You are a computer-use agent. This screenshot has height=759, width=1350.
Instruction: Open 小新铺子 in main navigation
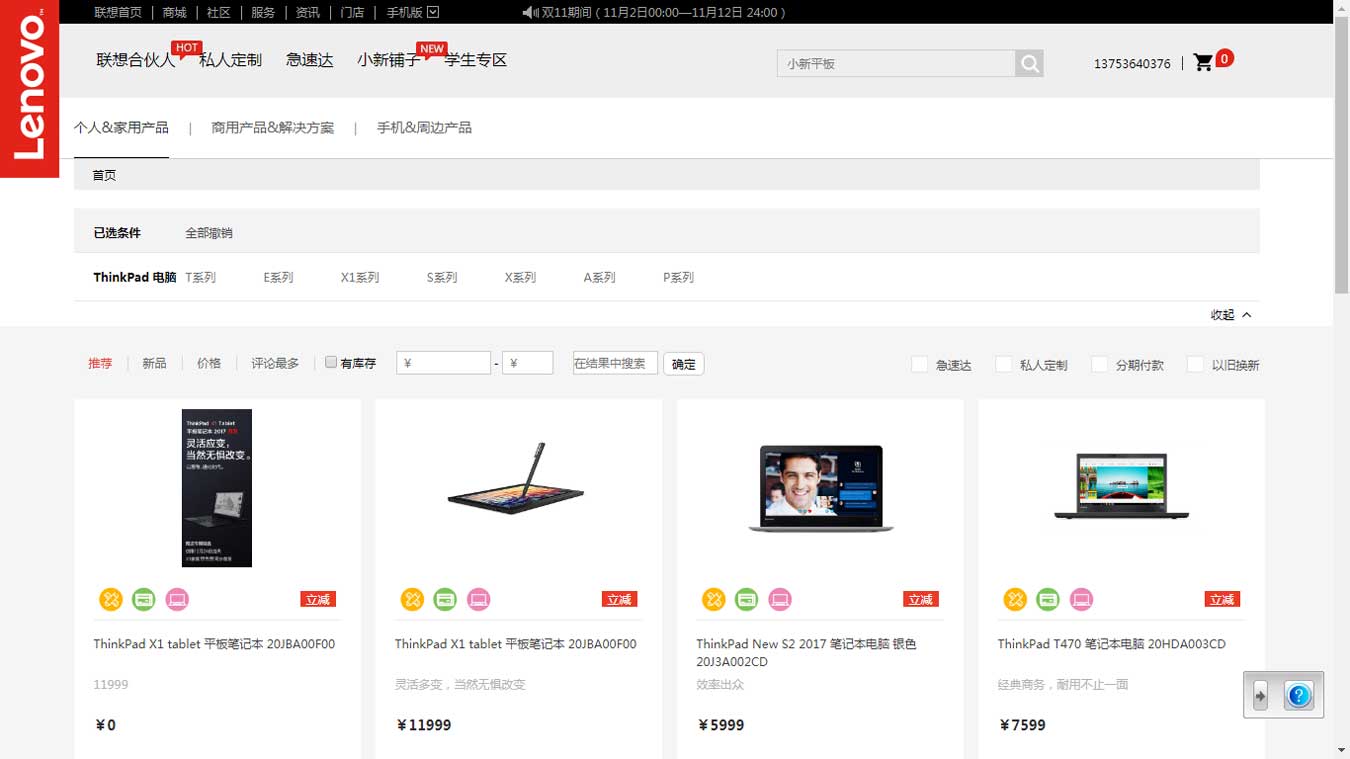coord(389,60)
